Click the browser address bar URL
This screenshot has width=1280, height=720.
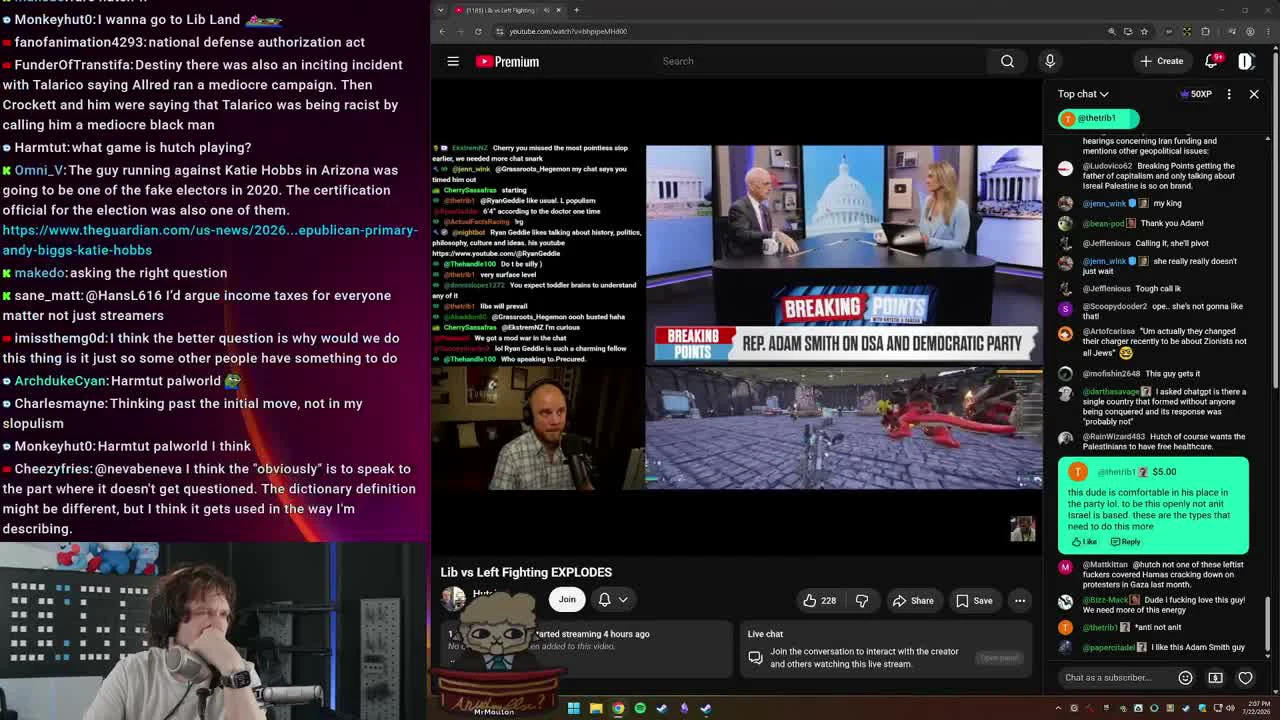click(568, 31)
